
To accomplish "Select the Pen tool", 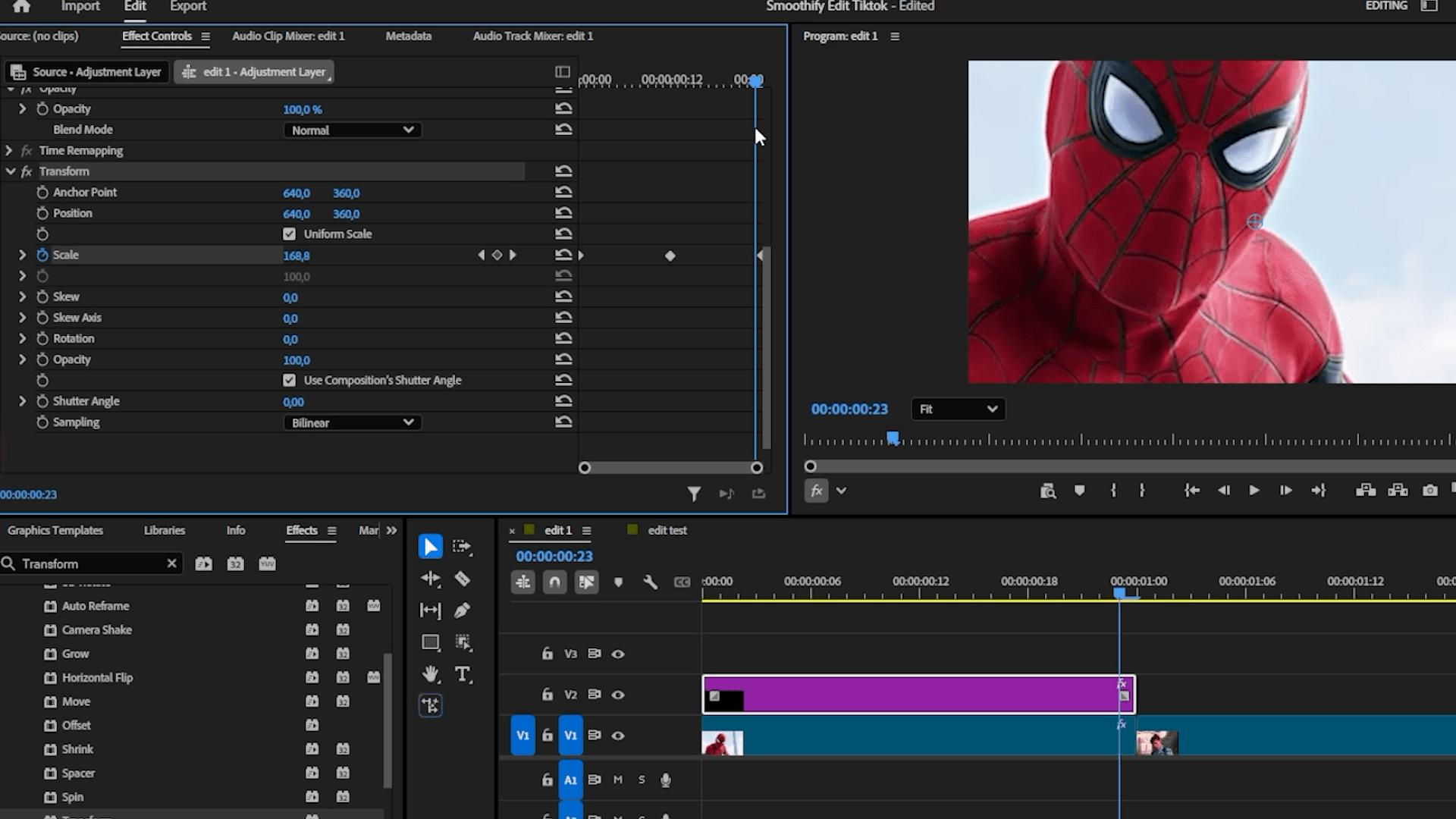I will pyautogui.click(x=462, y=610).
